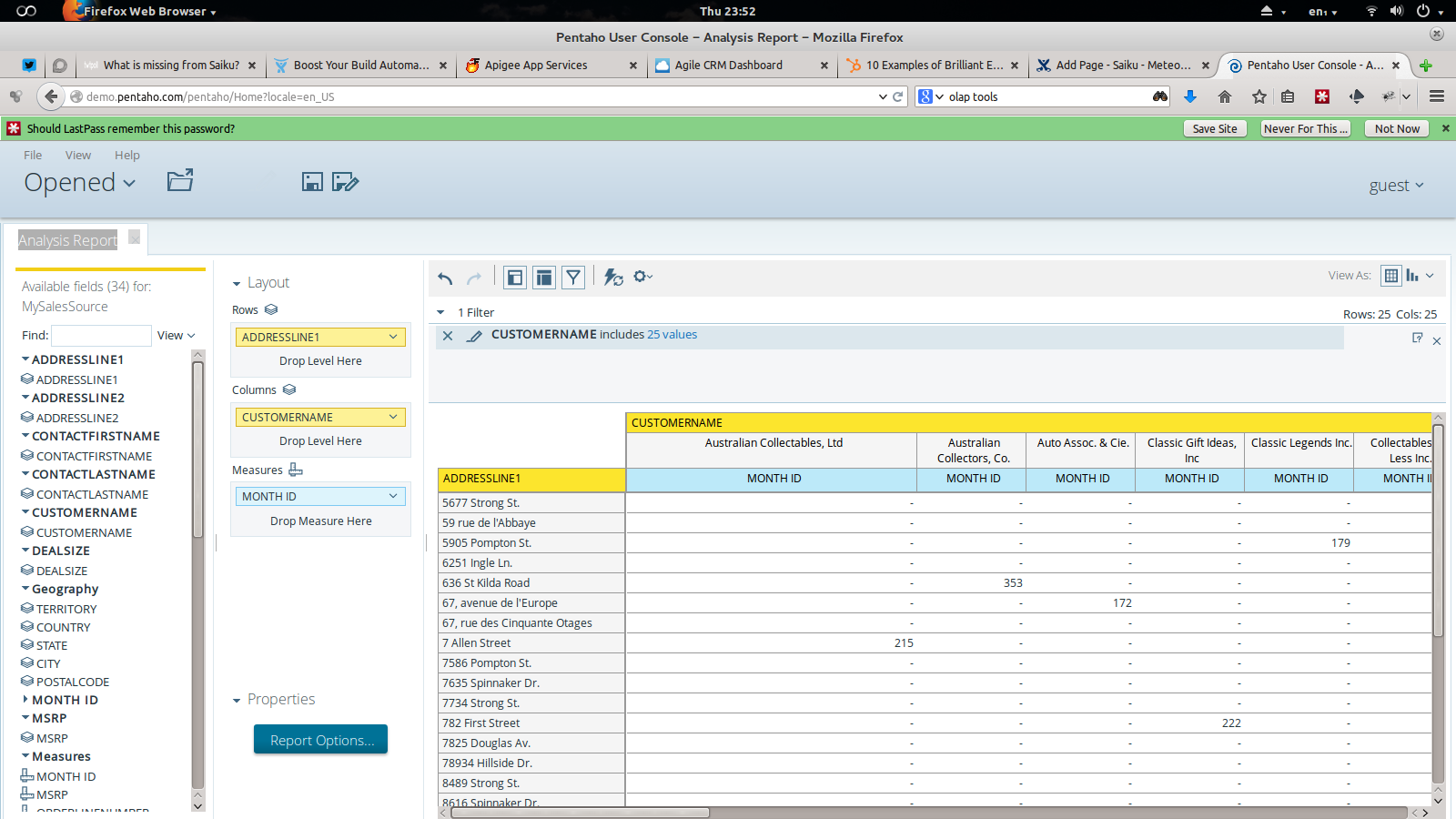
Task: Open Firefox downloads arrow icon
Action: [1189, 96]
